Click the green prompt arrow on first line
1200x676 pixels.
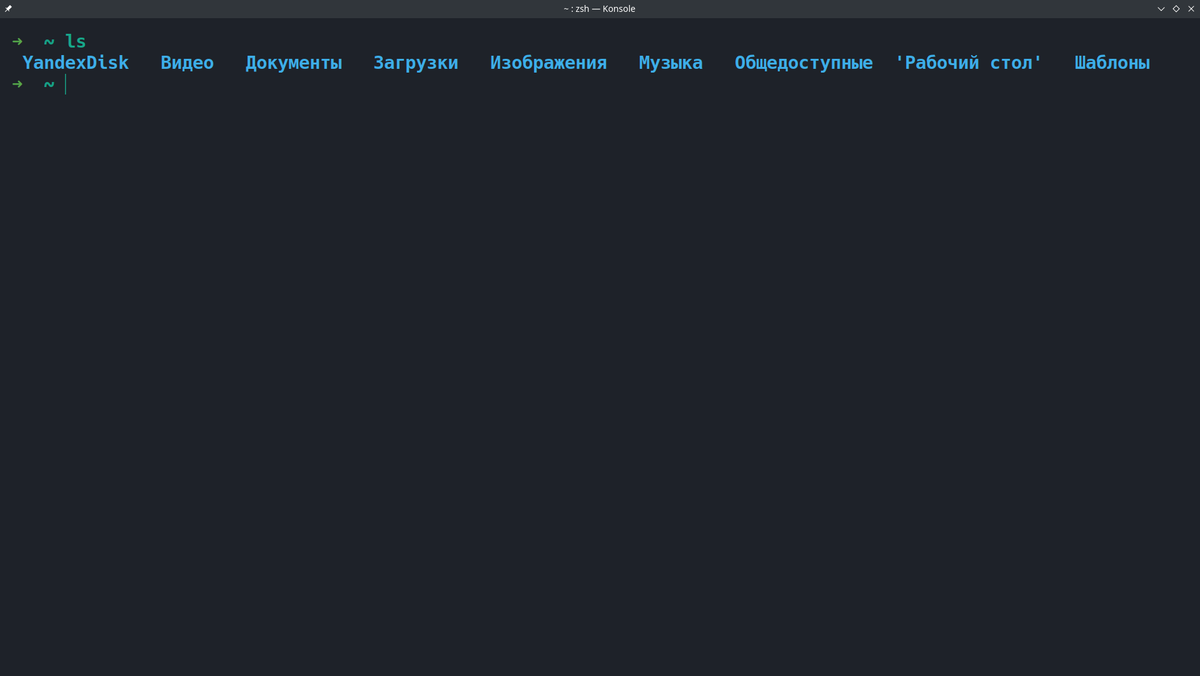pyautogui.click(x=16, y=41)
